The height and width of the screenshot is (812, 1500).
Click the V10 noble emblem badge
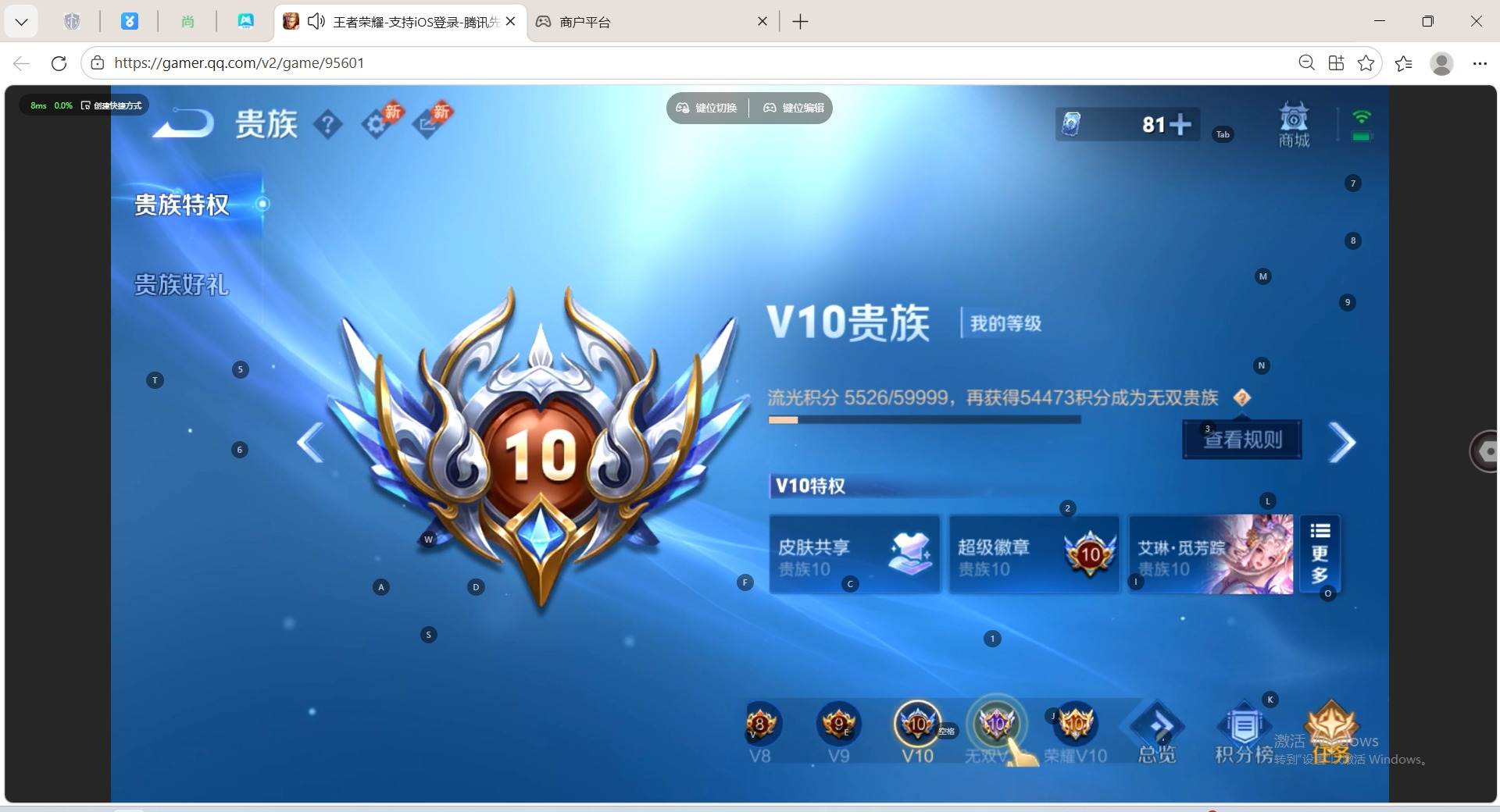coord(540,449)
